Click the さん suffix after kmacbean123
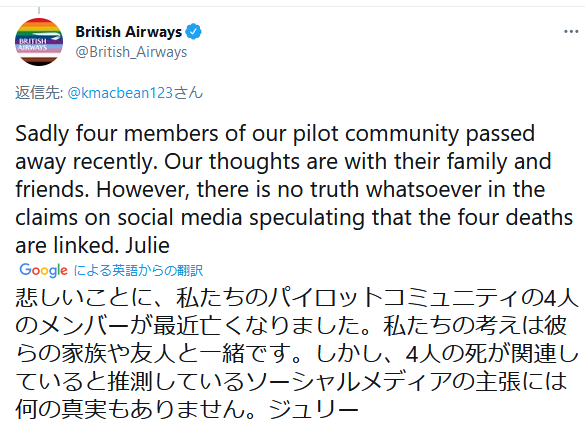 coord(188,92)
